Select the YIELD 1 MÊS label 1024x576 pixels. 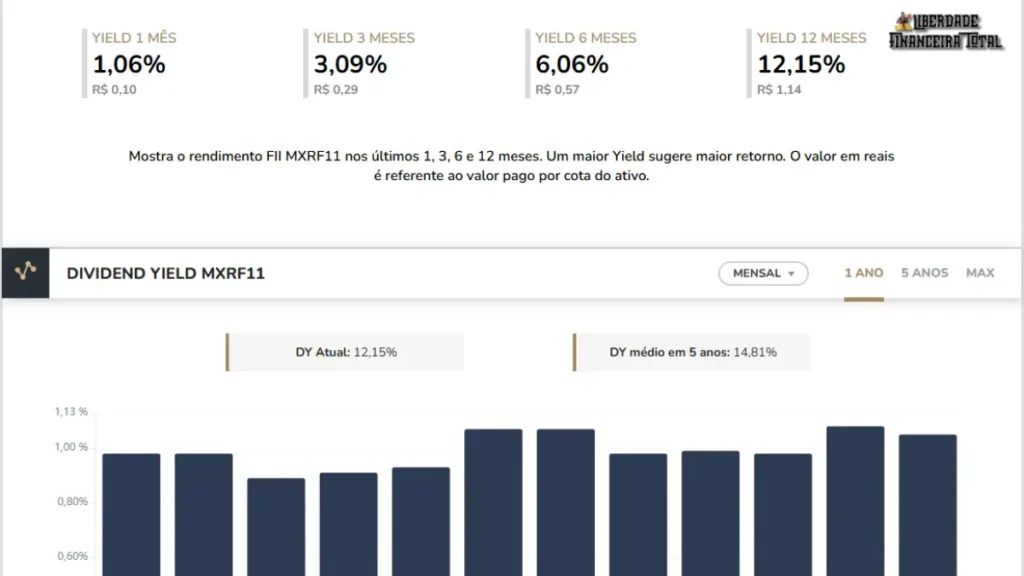point(134,38)
